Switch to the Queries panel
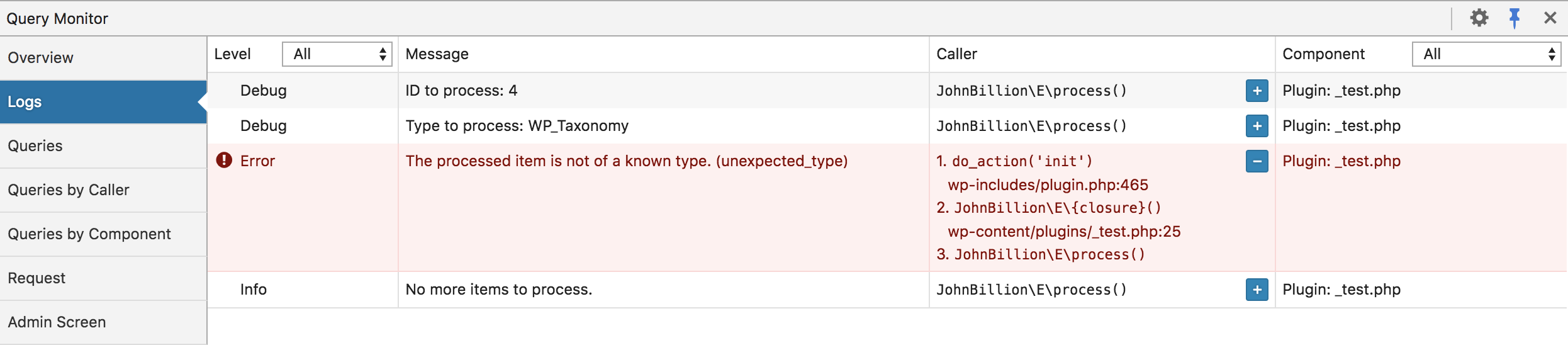The image size is (1568, 345). [35, 146]
